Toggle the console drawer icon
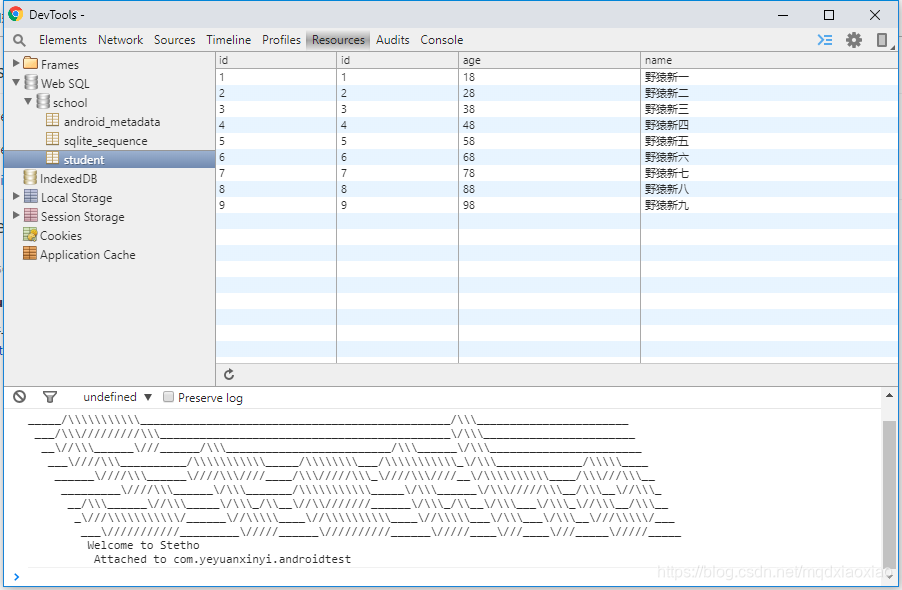This screenshot has width=902, height=590. point(825,40)
